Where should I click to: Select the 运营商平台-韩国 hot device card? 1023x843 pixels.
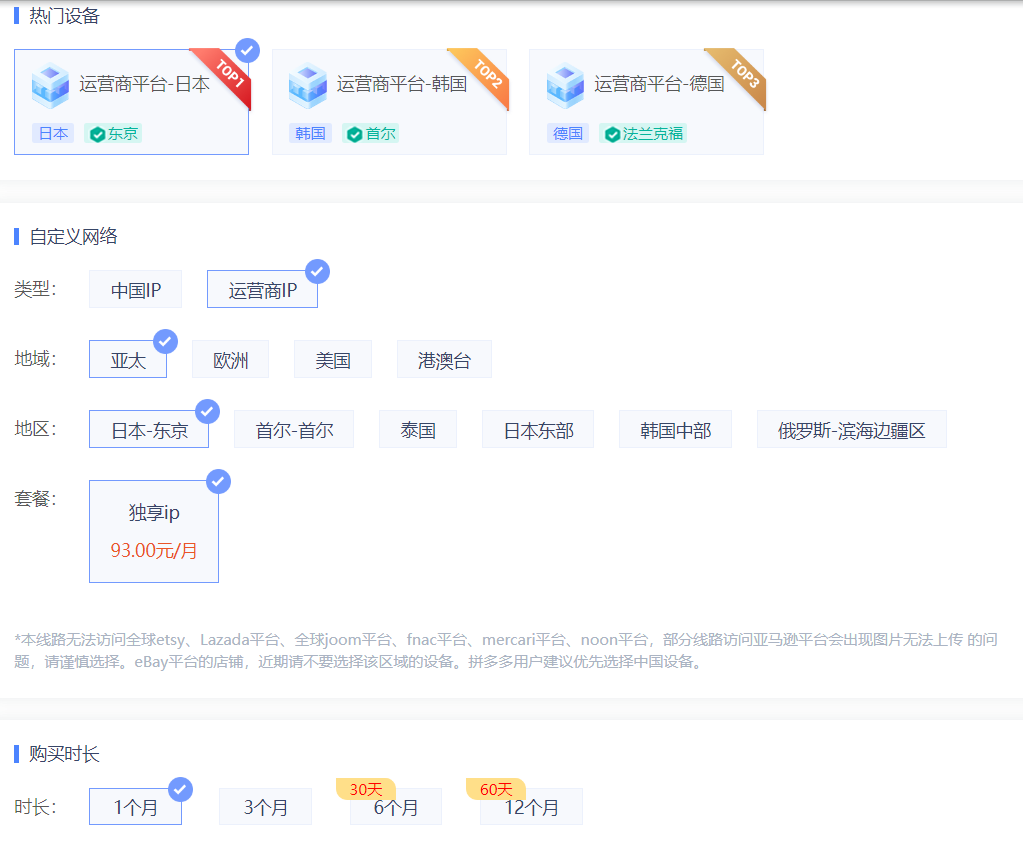(389, 102)
